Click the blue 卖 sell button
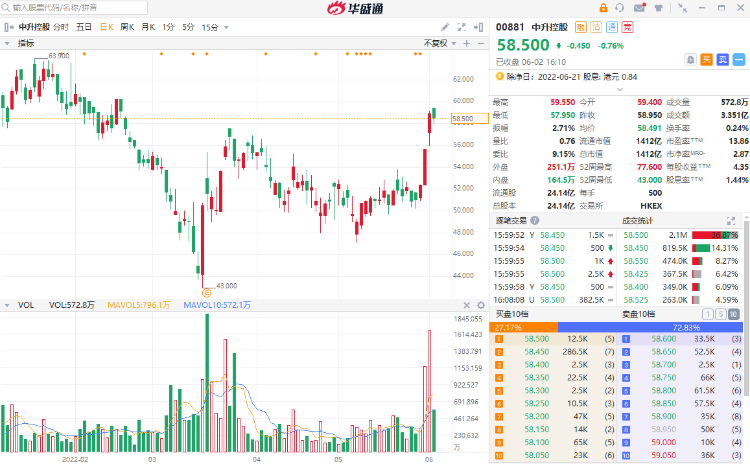The image size is (750, 464). pos(721,59)
